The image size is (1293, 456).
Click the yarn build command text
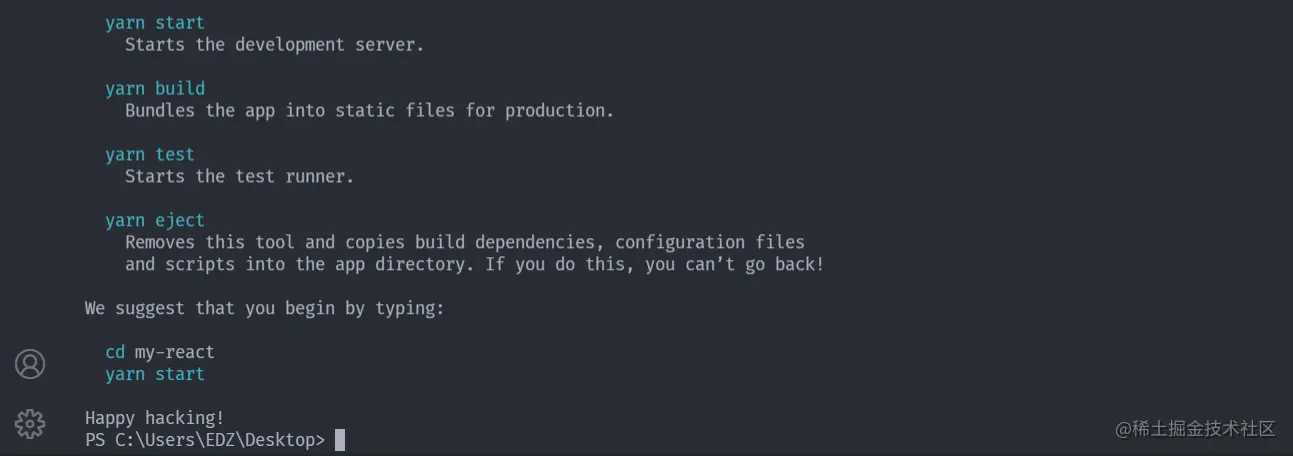(155, 89)
